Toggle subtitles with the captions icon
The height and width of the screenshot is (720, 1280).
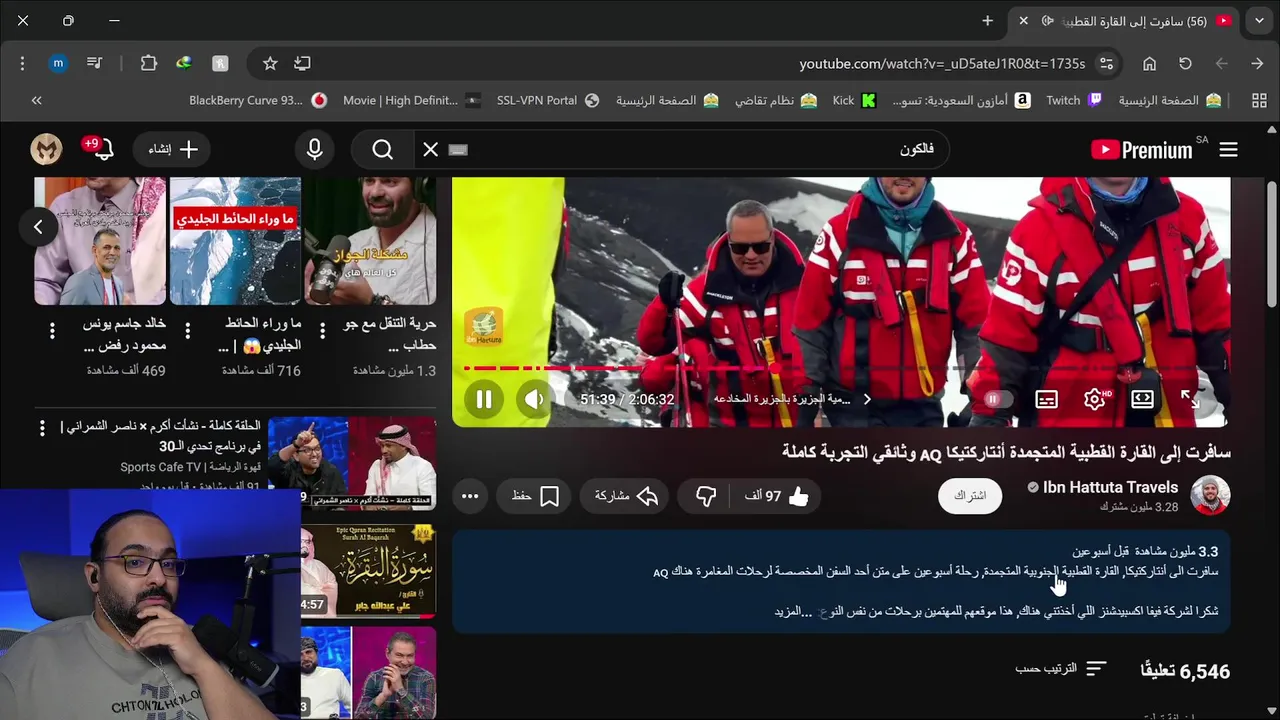click(x=1046, y=399)
